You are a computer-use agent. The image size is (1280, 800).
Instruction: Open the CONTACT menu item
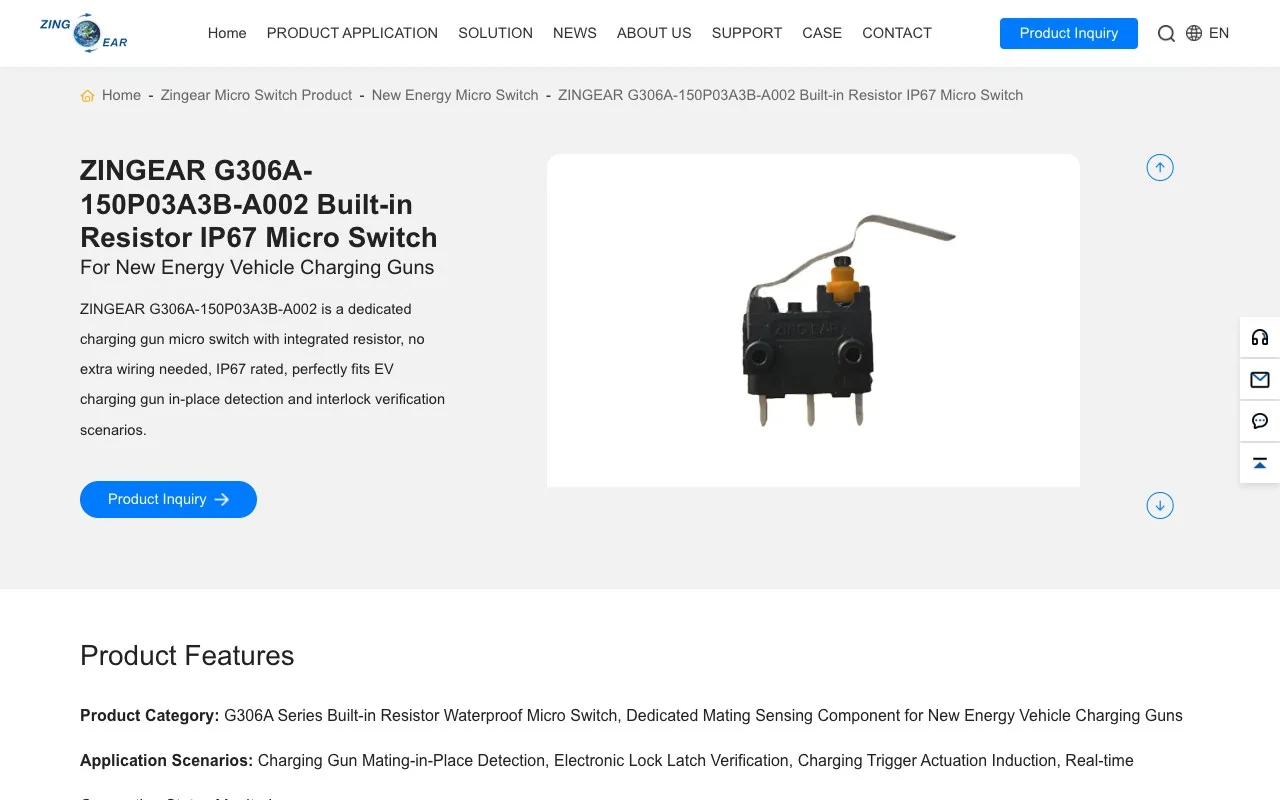[897, 33]
